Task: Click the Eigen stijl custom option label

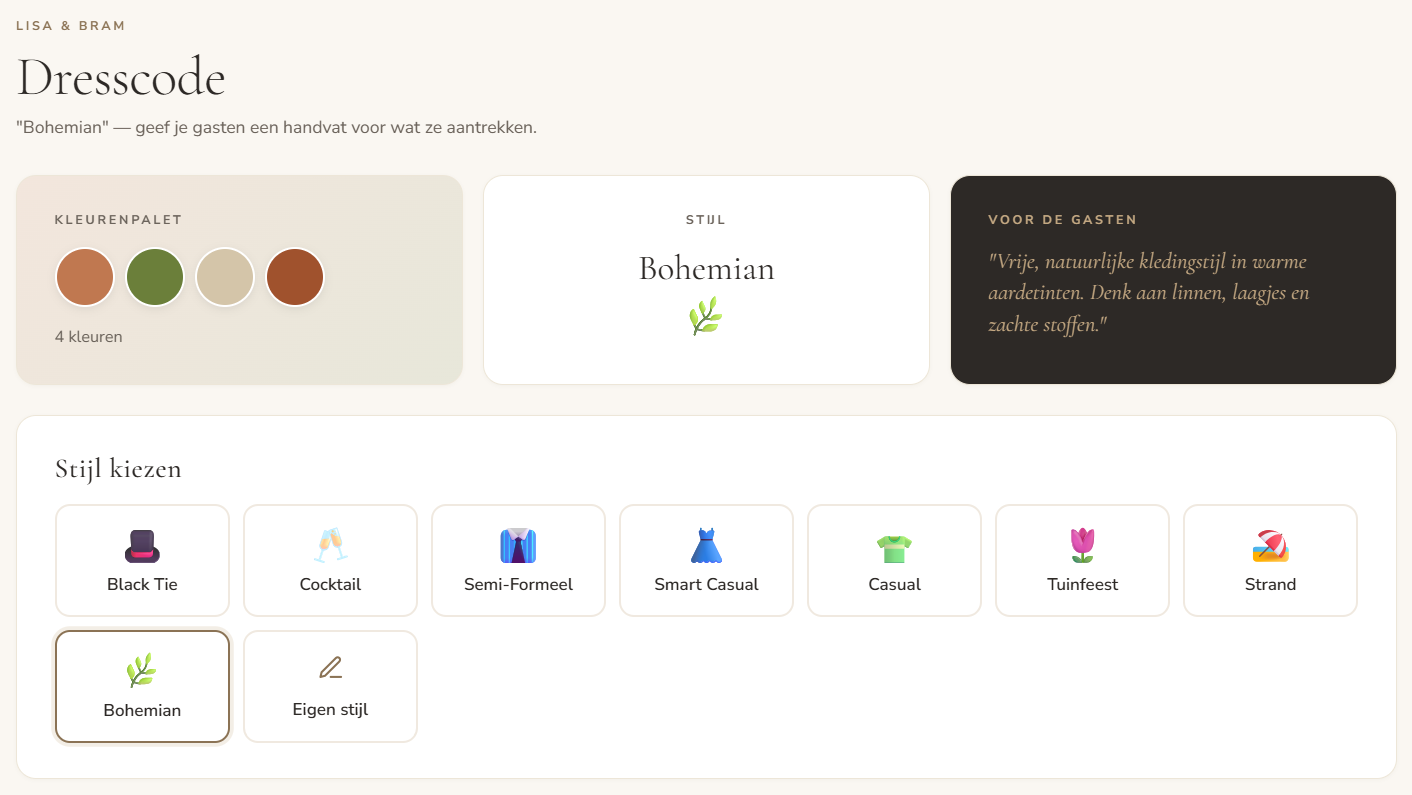Action: 330,710
